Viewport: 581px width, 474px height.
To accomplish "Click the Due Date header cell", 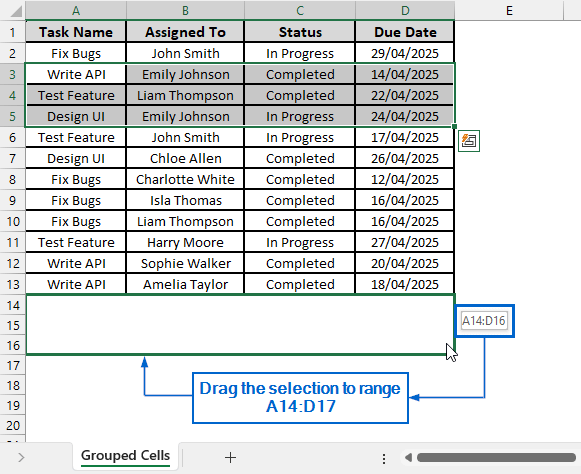I will coord(405,32).
